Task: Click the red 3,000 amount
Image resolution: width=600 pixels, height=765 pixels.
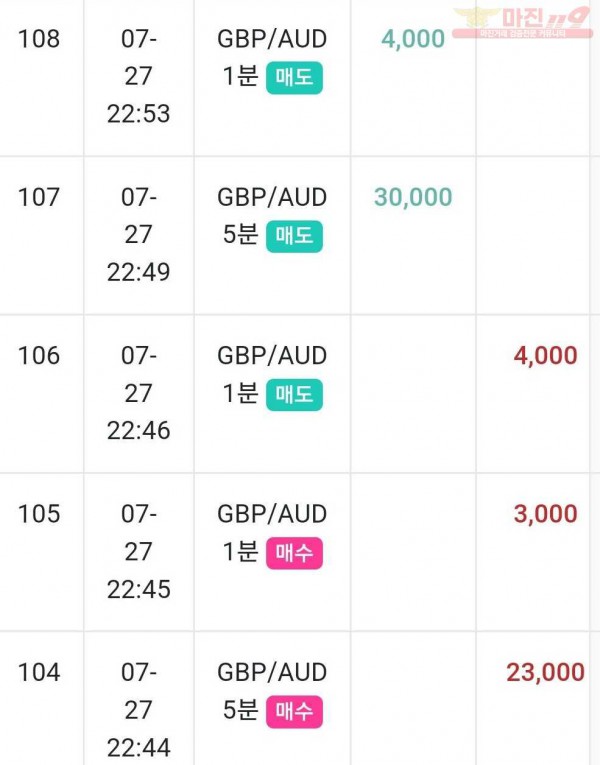Action: tap(545, 514)
